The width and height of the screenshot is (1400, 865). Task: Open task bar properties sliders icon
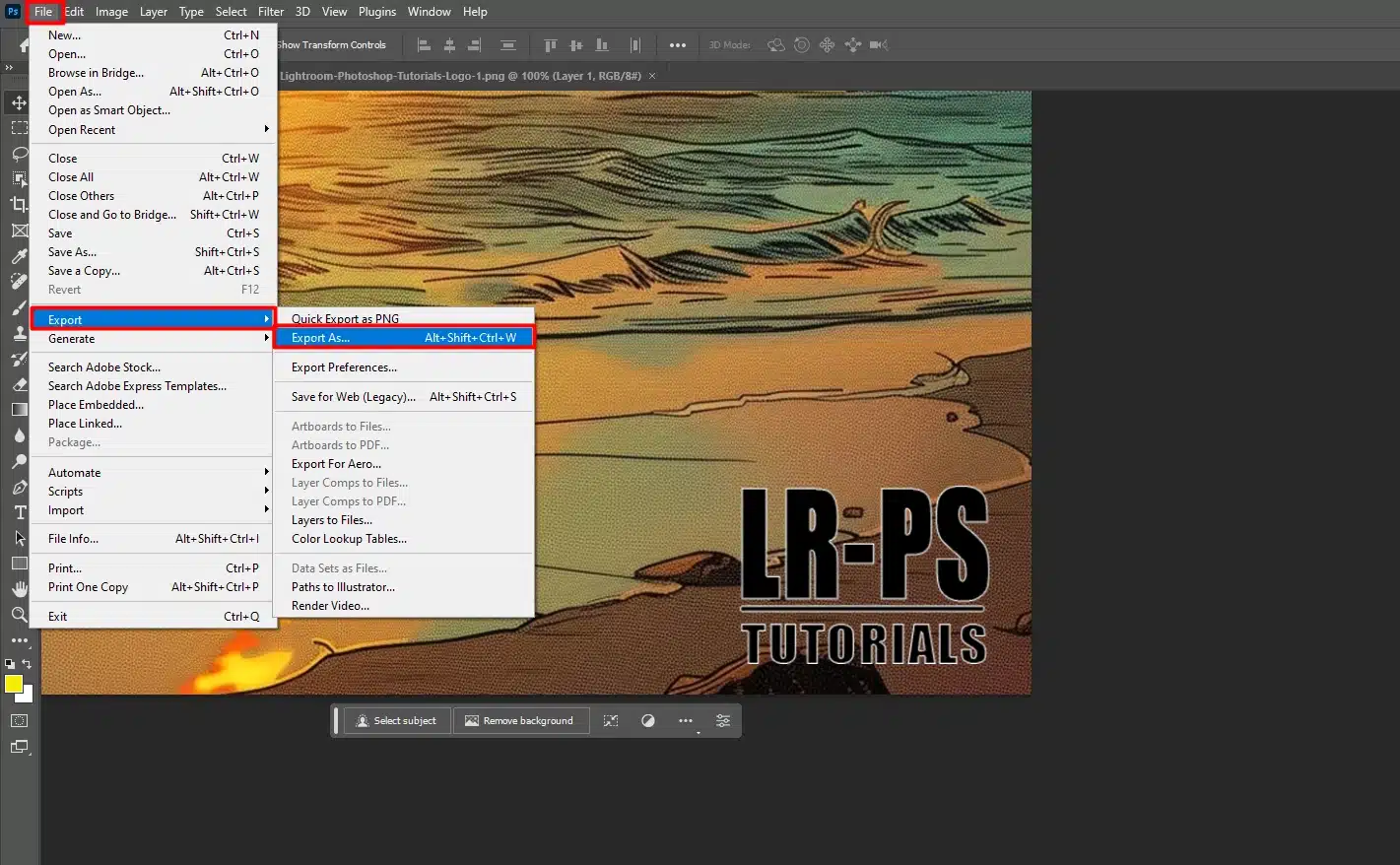click(x=723, y=721)
